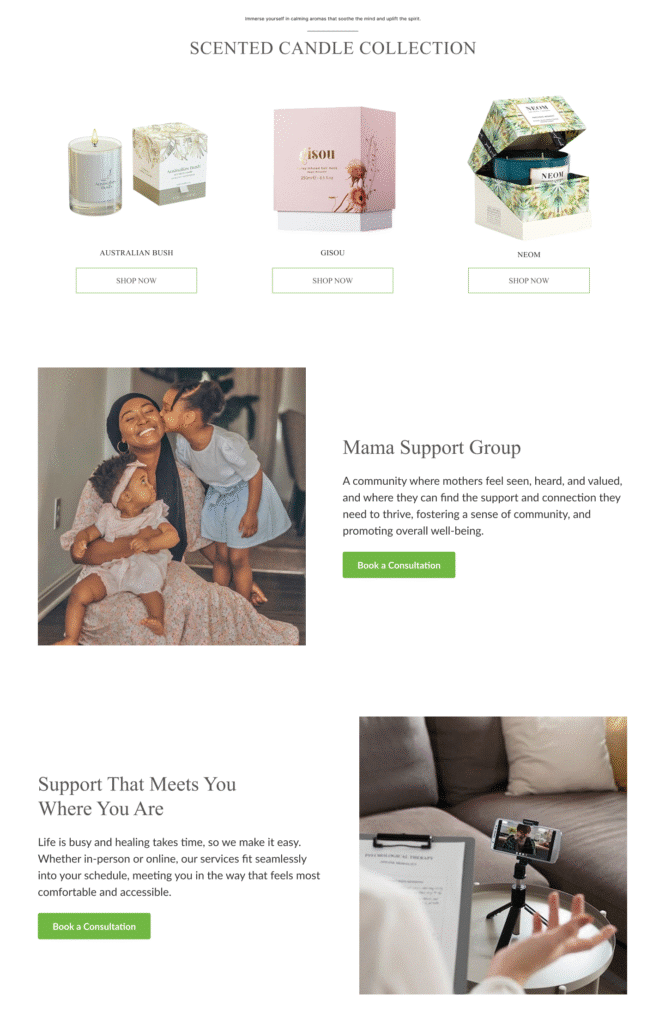Viewport: 665px width, 1024px height.
Task: Click the calming aromas tagline text
Action: coord(332,19)
